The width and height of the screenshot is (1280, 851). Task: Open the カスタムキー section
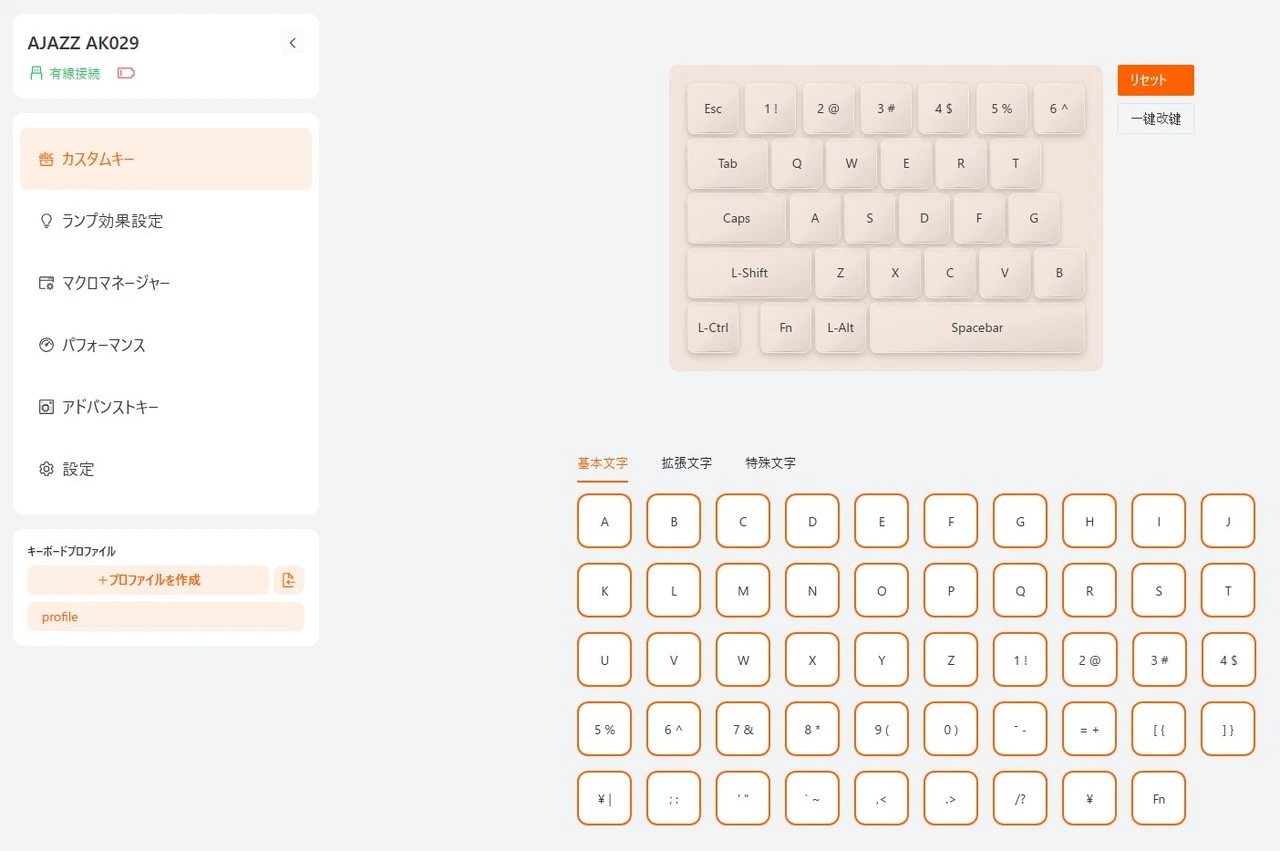point(165,159)
